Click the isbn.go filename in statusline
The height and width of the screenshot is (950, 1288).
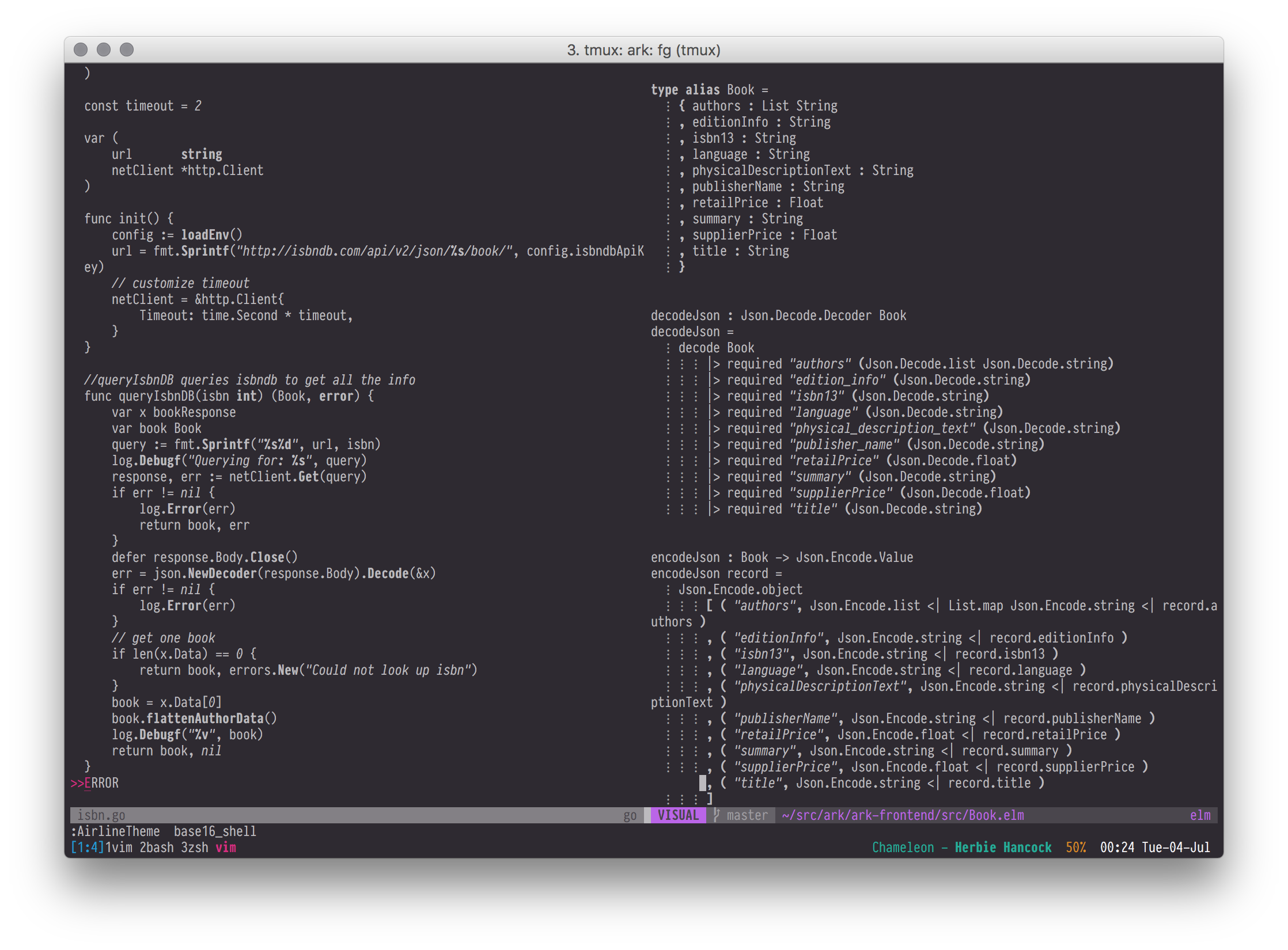(101, 815)
